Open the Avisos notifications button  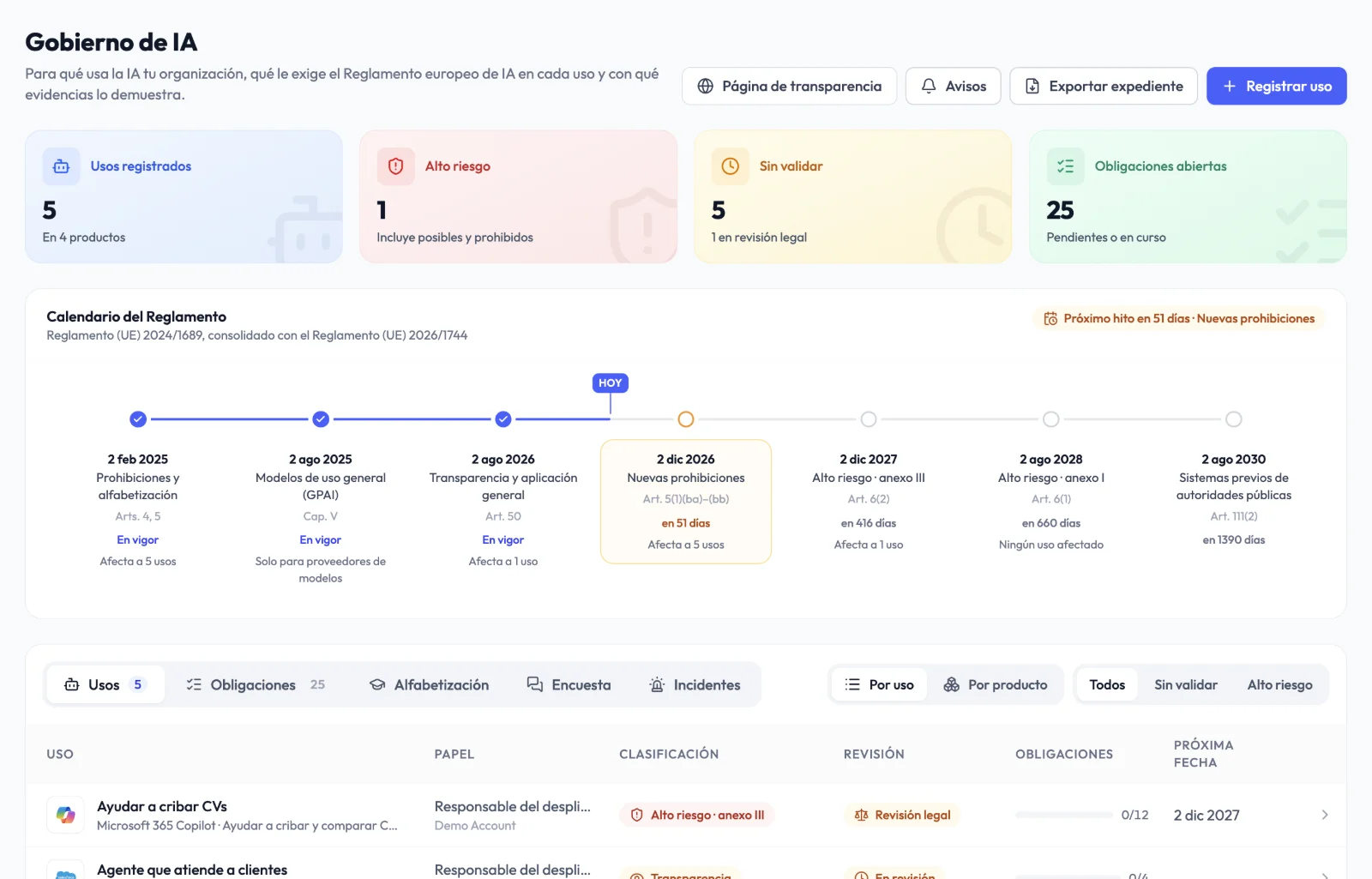(953, 86)
